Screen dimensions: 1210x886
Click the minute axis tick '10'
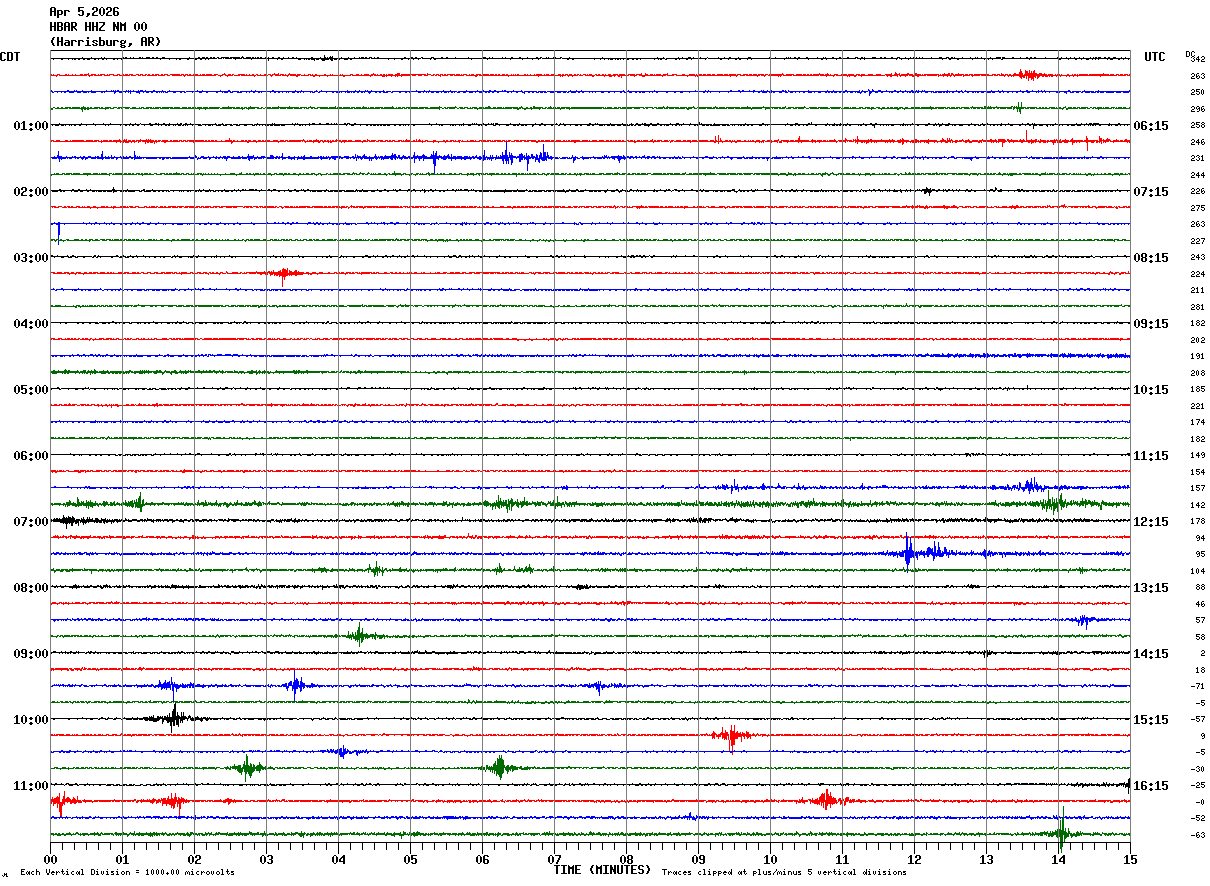770,859
